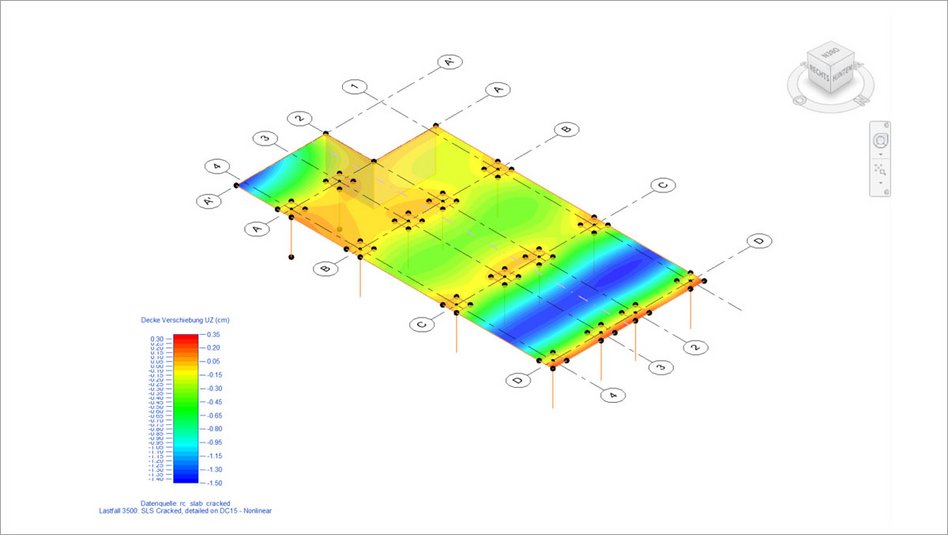Select the lower-left grid bubble B
The height and width of the screenshot is (535, 948).
325,268
